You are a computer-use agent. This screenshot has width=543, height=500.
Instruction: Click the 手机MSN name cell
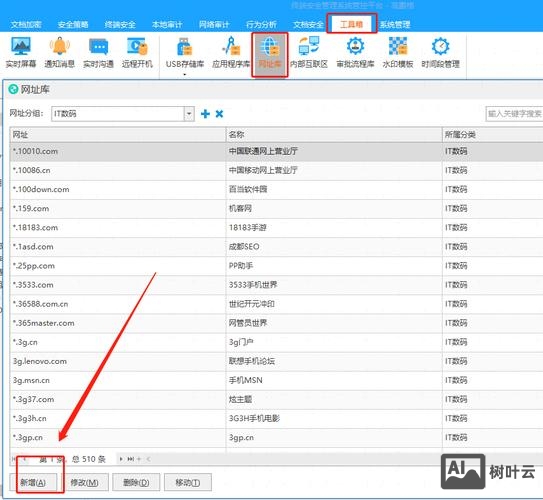tap(334, 380)
